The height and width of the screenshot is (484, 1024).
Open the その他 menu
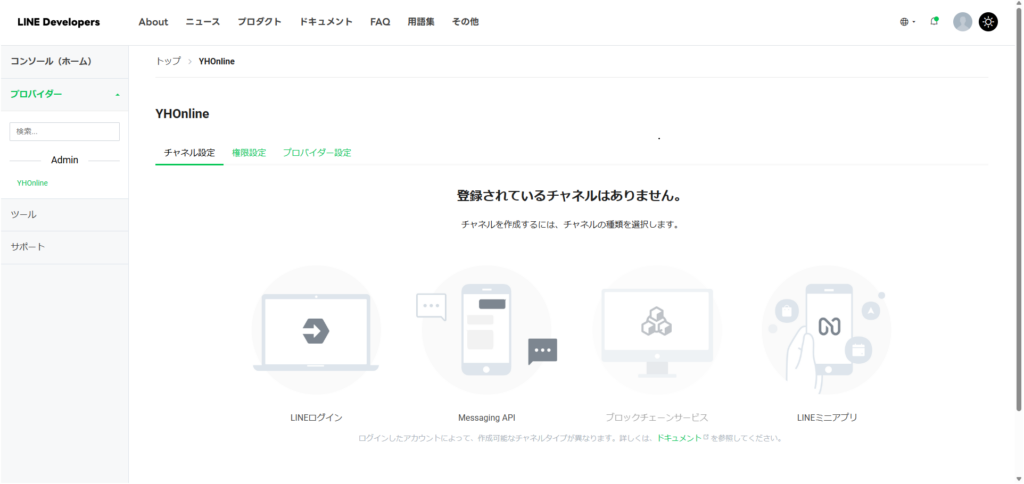pyautogui.click(x=465, y=22)
